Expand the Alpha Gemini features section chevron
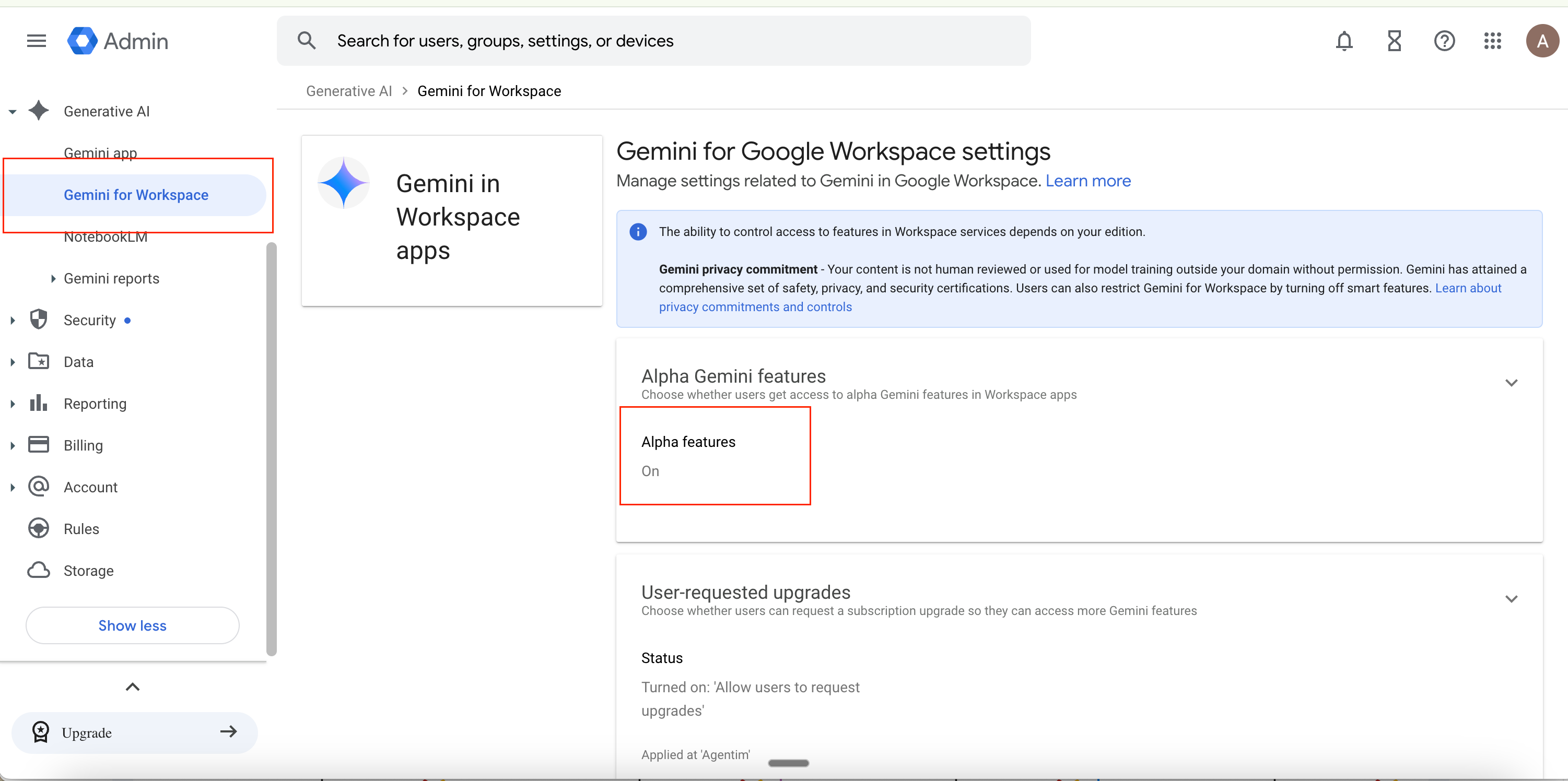 pos(1511,383)
